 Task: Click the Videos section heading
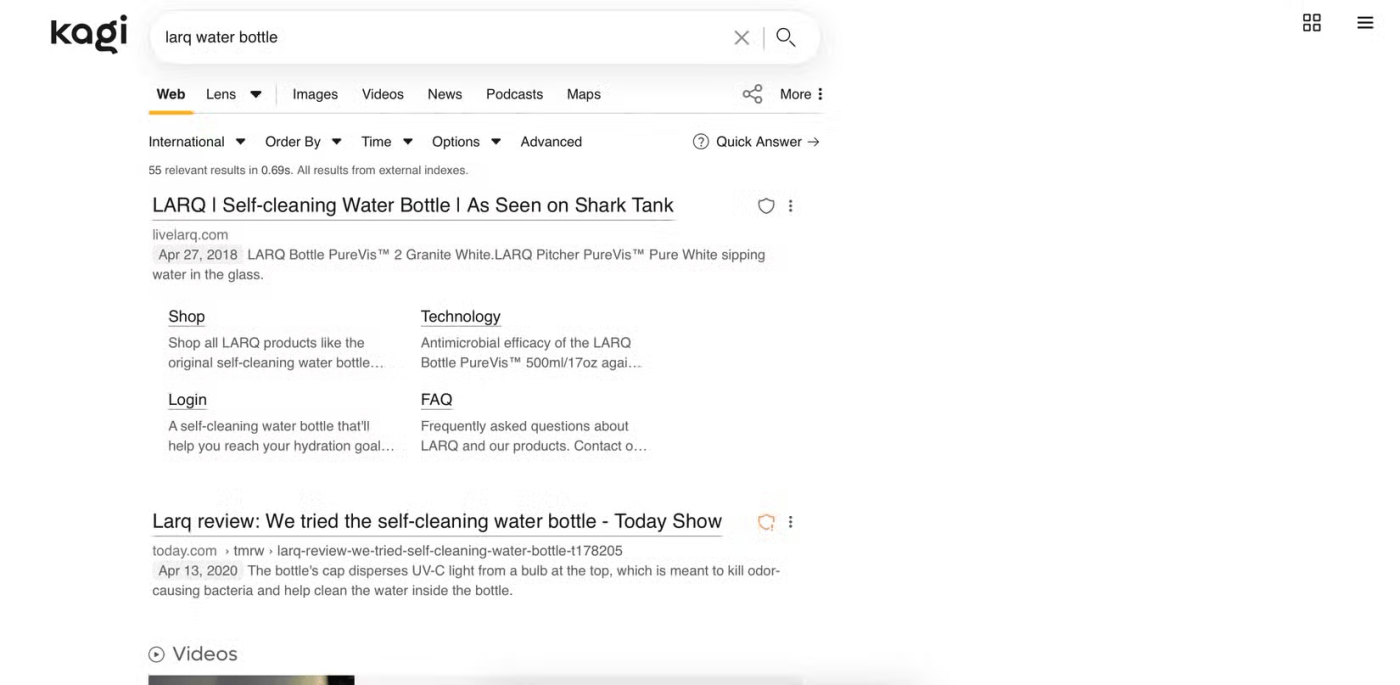point(205,654)
